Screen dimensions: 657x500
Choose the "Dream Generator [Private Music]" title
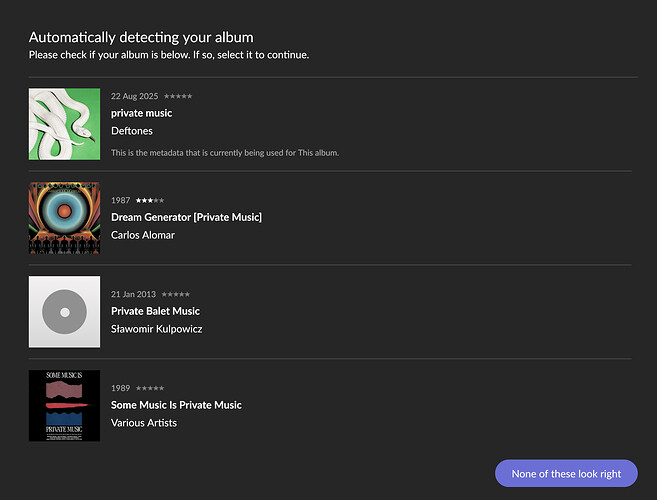tap(186, 217)
